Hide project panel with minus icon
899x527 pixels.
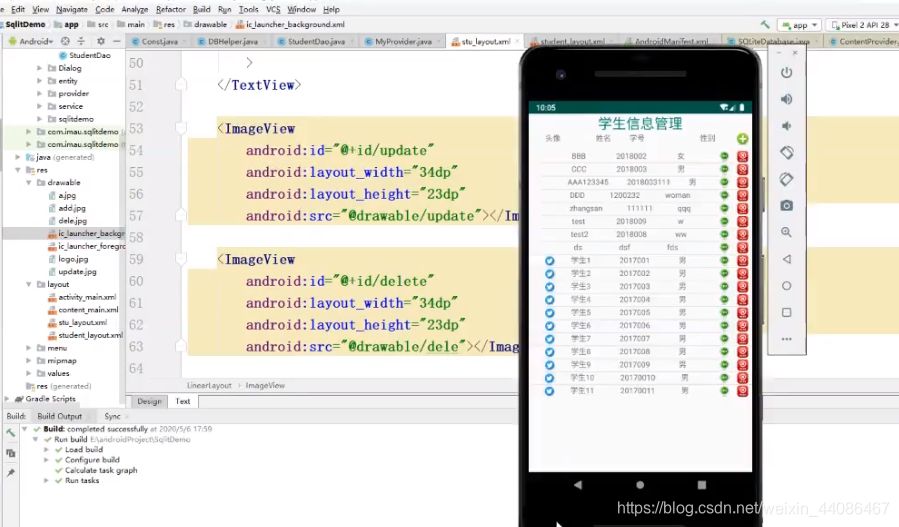tap(116, 41)
